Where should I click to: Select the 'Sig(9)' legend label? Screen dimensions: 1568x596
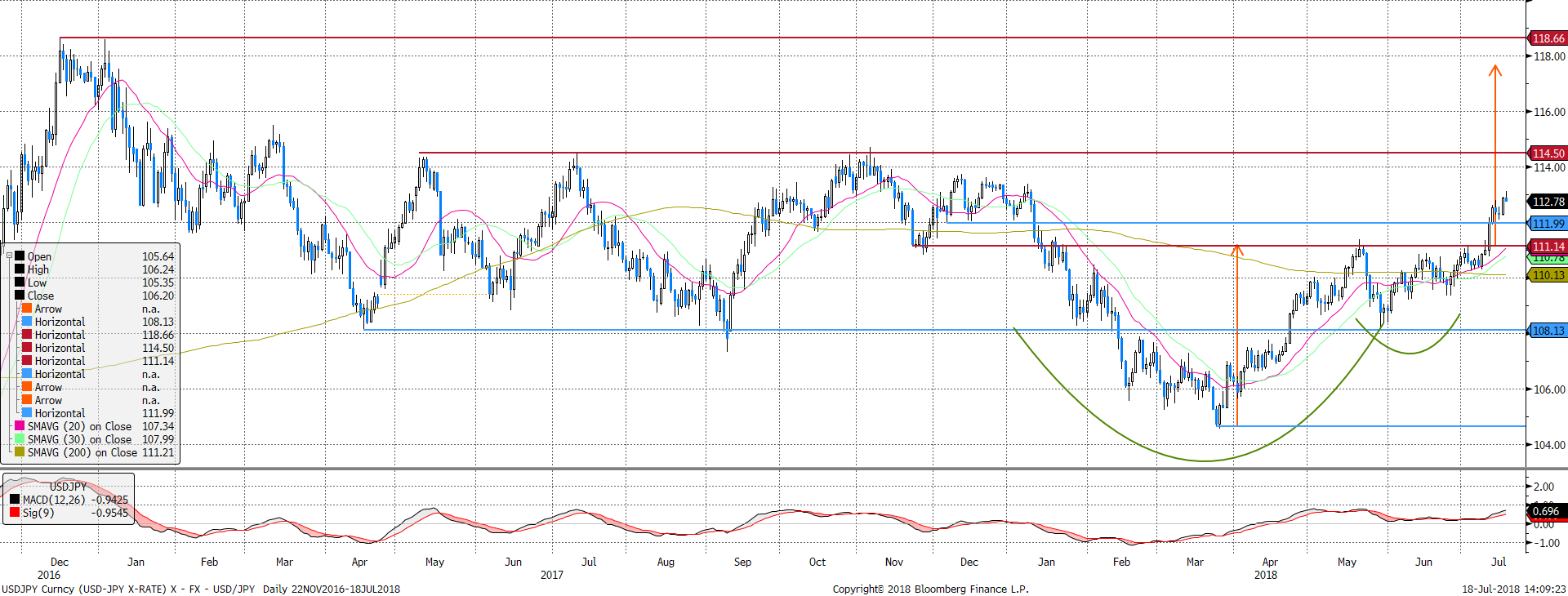(38, 513)
